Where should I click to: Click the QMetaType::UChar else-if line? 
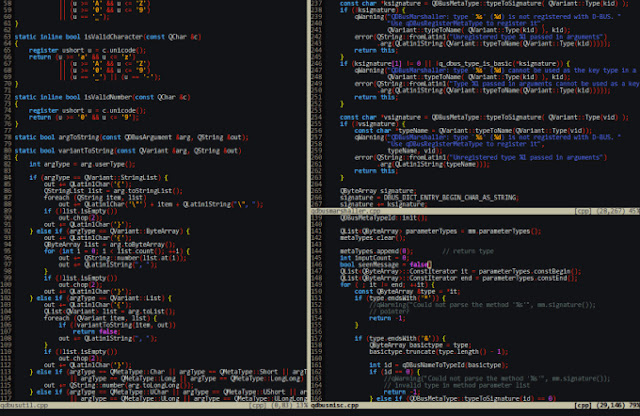click(x=168, y=392)
